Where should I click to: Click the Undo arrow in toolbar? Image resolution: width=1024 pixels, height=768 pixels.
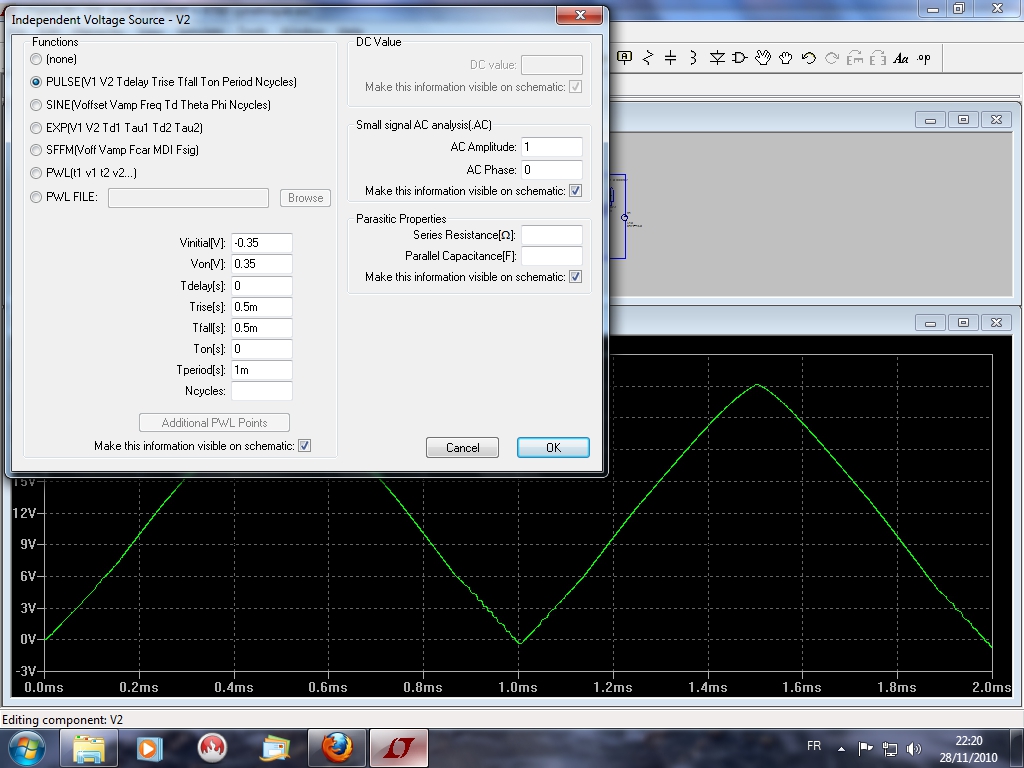[x=808, y=58]
